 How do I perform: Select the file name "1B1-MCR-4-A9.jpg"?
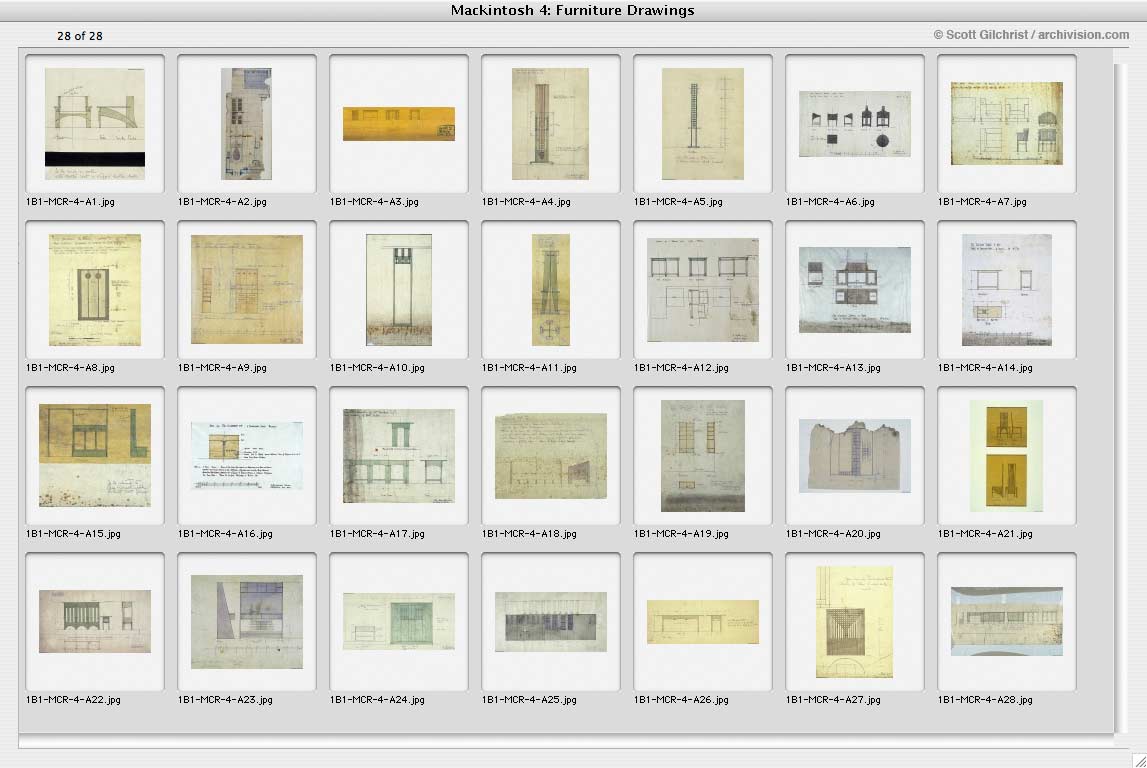pos(222,368)
